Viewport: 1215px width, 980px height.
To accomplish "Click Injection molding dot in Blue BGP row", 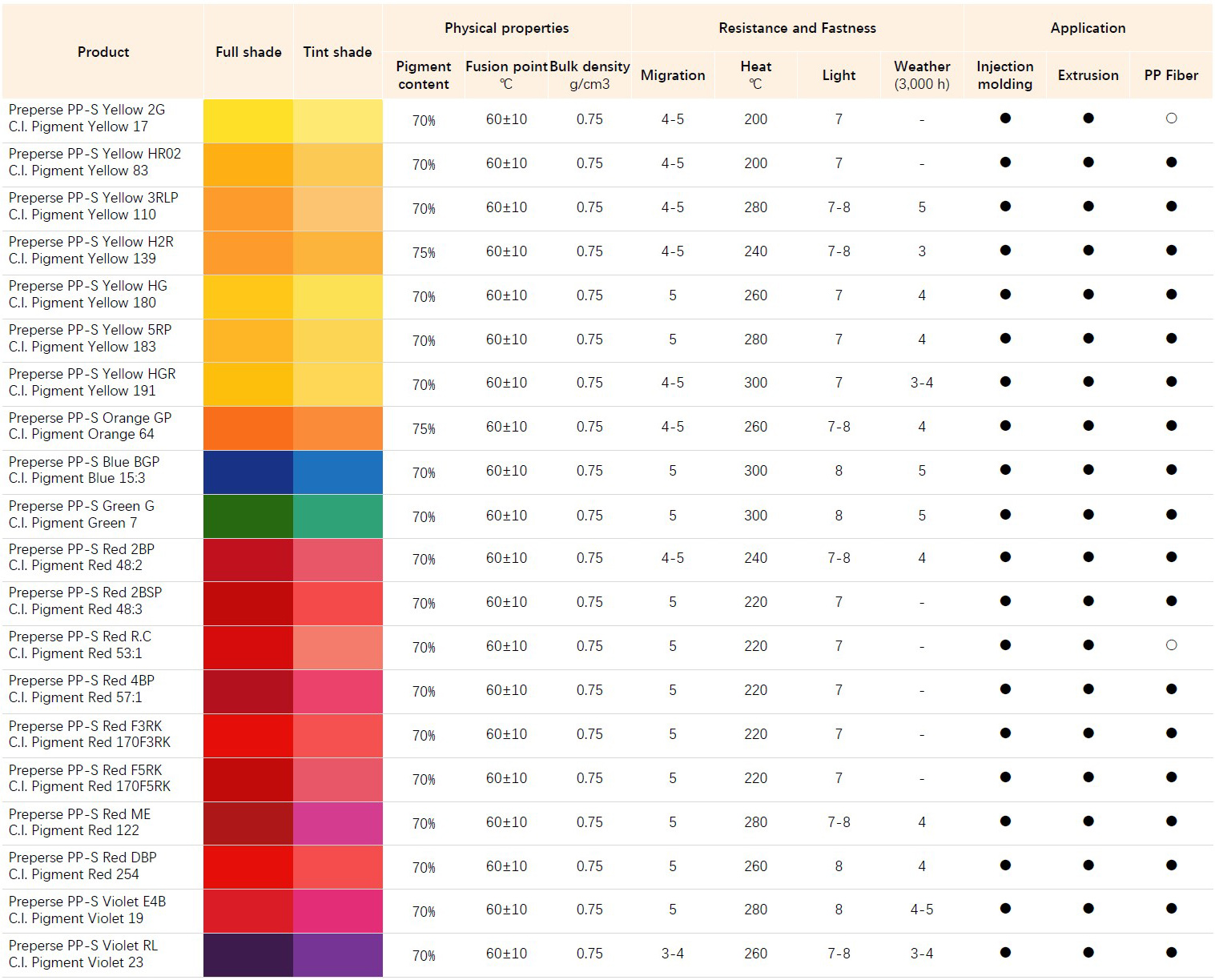I will tap(1005, 470).
